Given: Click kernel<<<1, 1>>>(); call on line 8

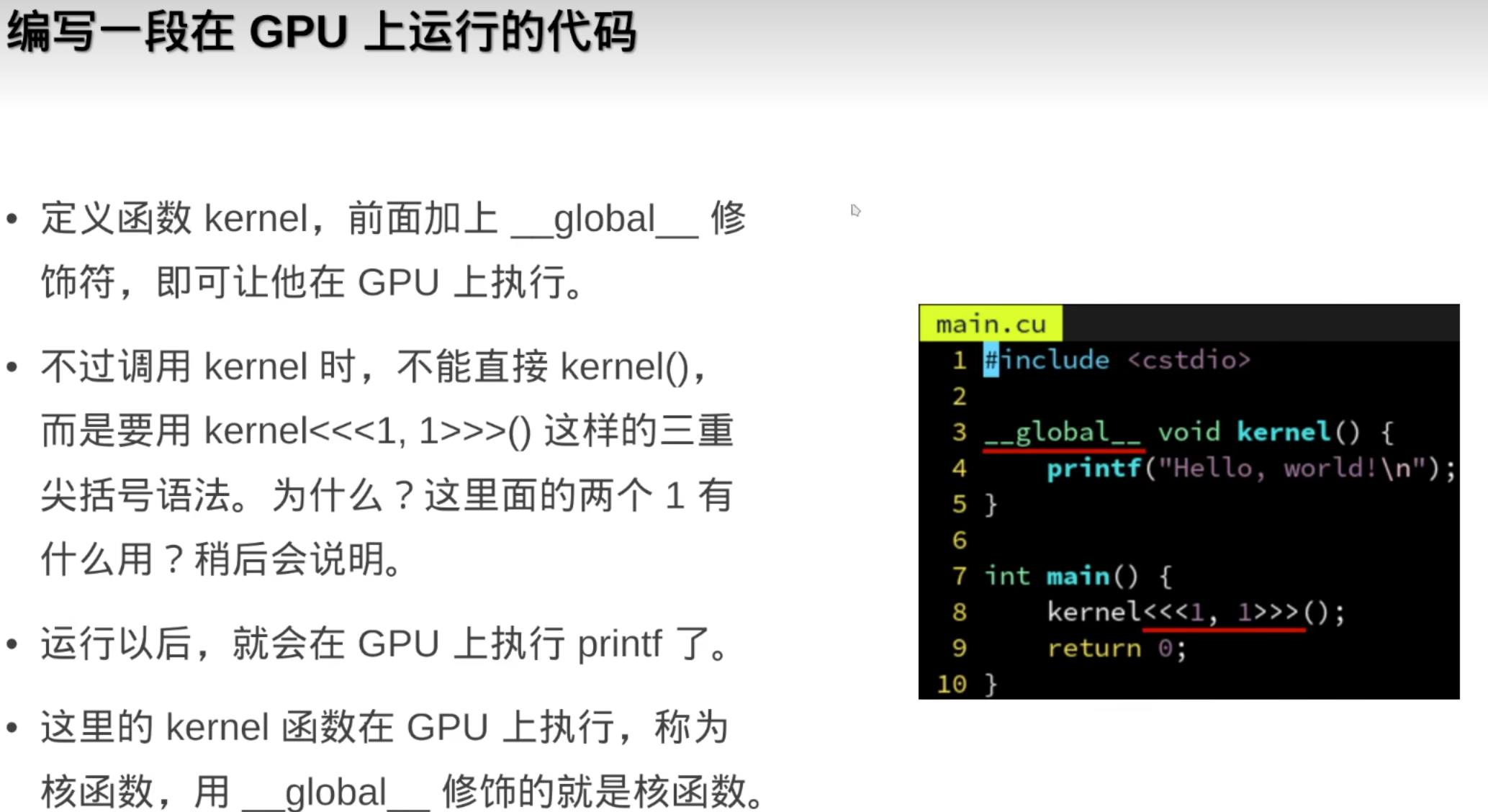Looking at the screenshot, I should [1196, 612].
